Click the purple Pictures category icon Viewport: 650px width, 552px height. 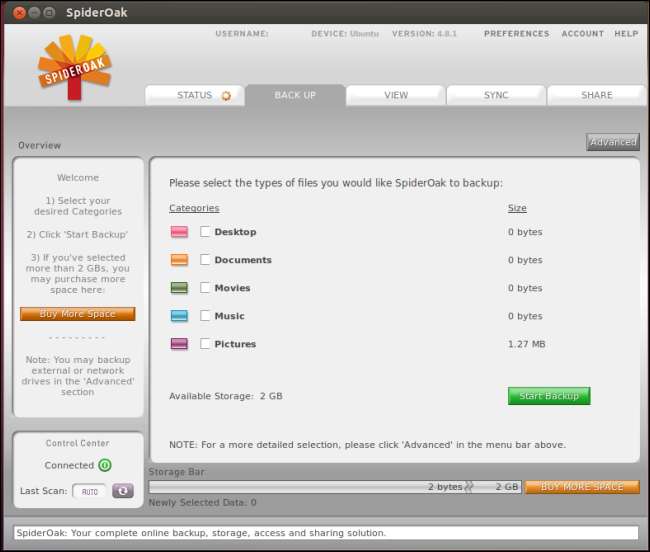(x=179, y=344)
